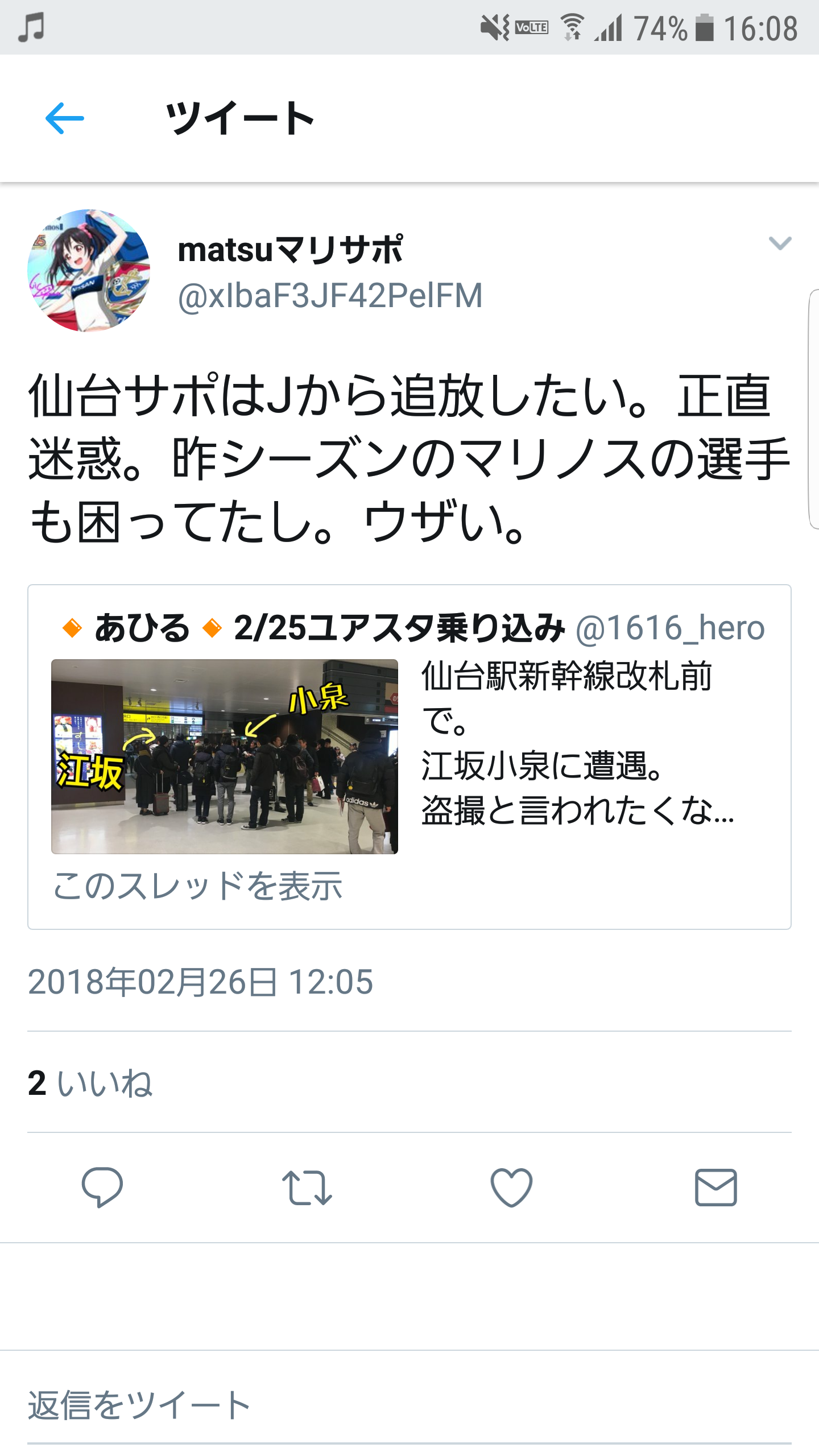This screenshot has width=819, height=1456.
Task: Tap the retweet arrows icon
Action: tap(307, 1188)
